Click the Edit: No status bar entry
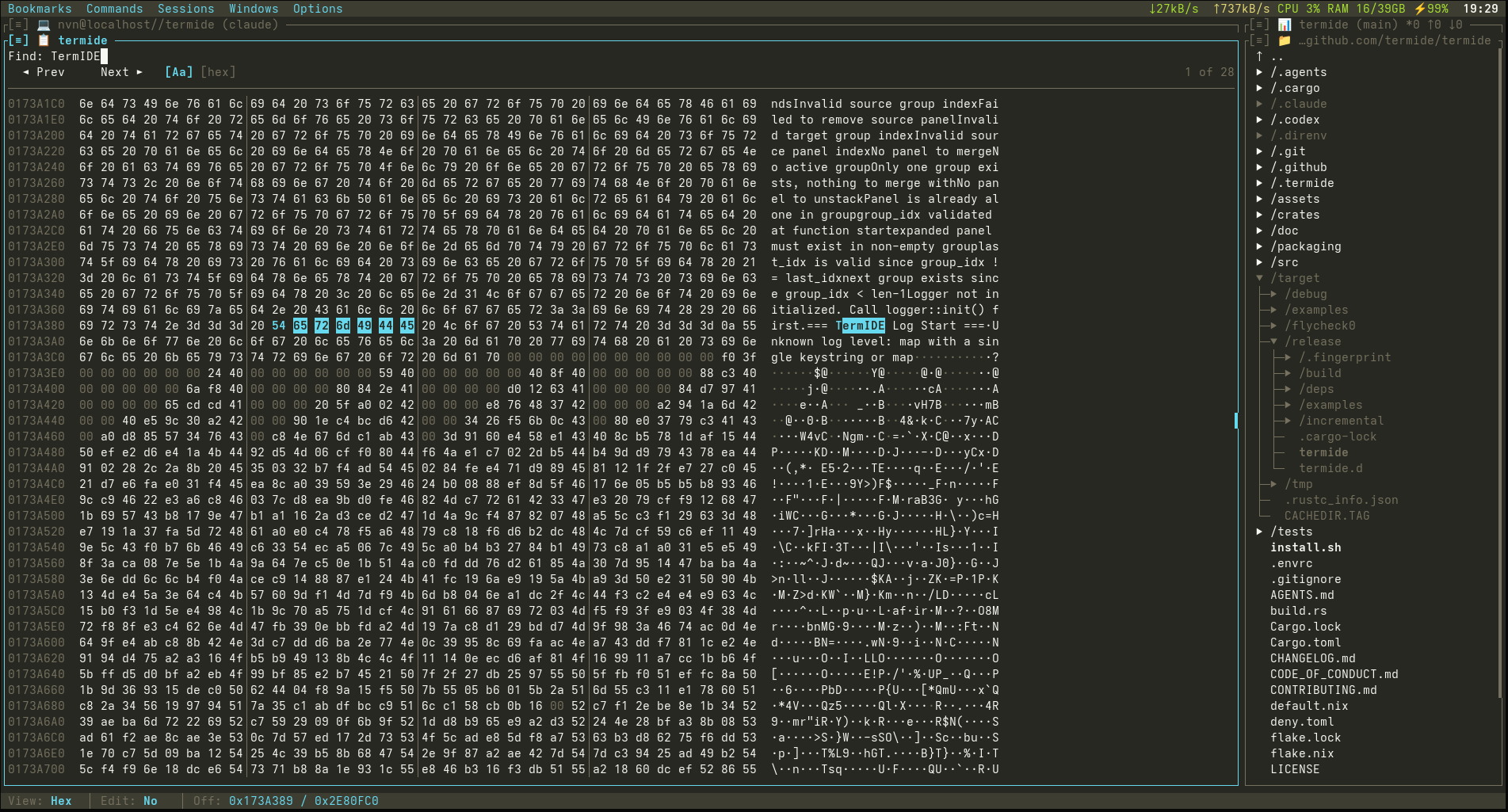This screenshot has width=1508, height=812. coord(128,801)
